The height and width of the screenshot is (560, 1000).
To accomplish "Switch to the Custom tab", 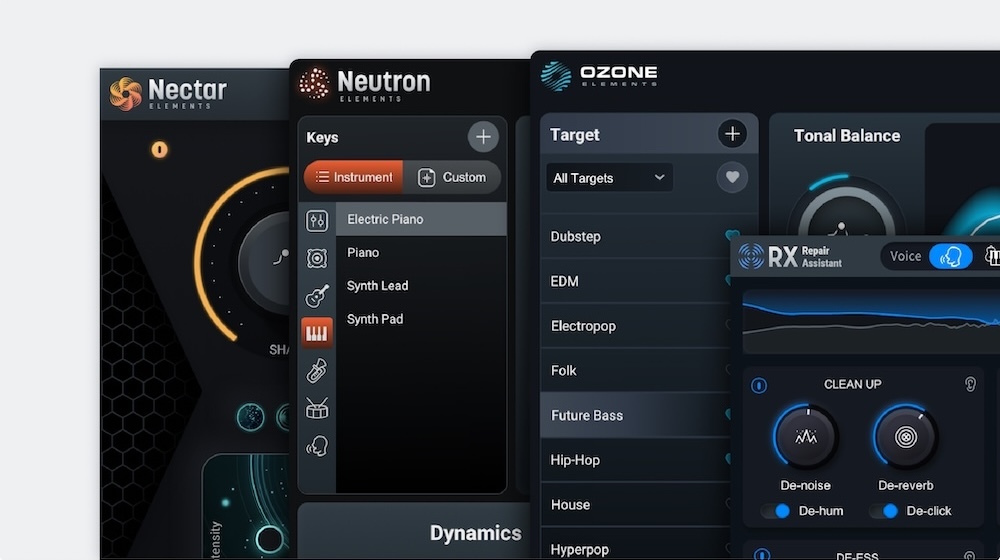I will (452, 177).
